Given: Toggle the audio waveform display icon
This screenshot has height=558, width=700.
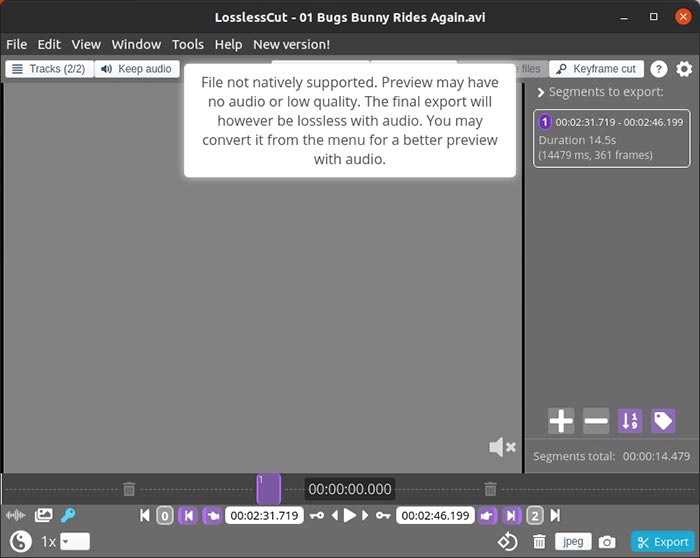Looking at the screenshot, I should click(x=16, y=516).
